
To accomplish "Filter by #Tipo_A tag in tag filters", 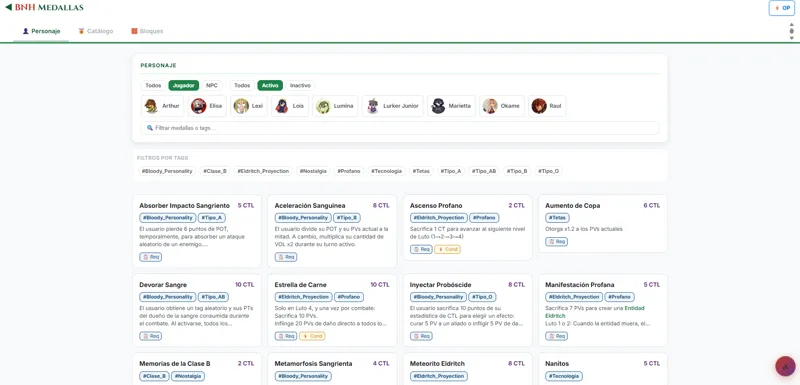I will point(451,171).
